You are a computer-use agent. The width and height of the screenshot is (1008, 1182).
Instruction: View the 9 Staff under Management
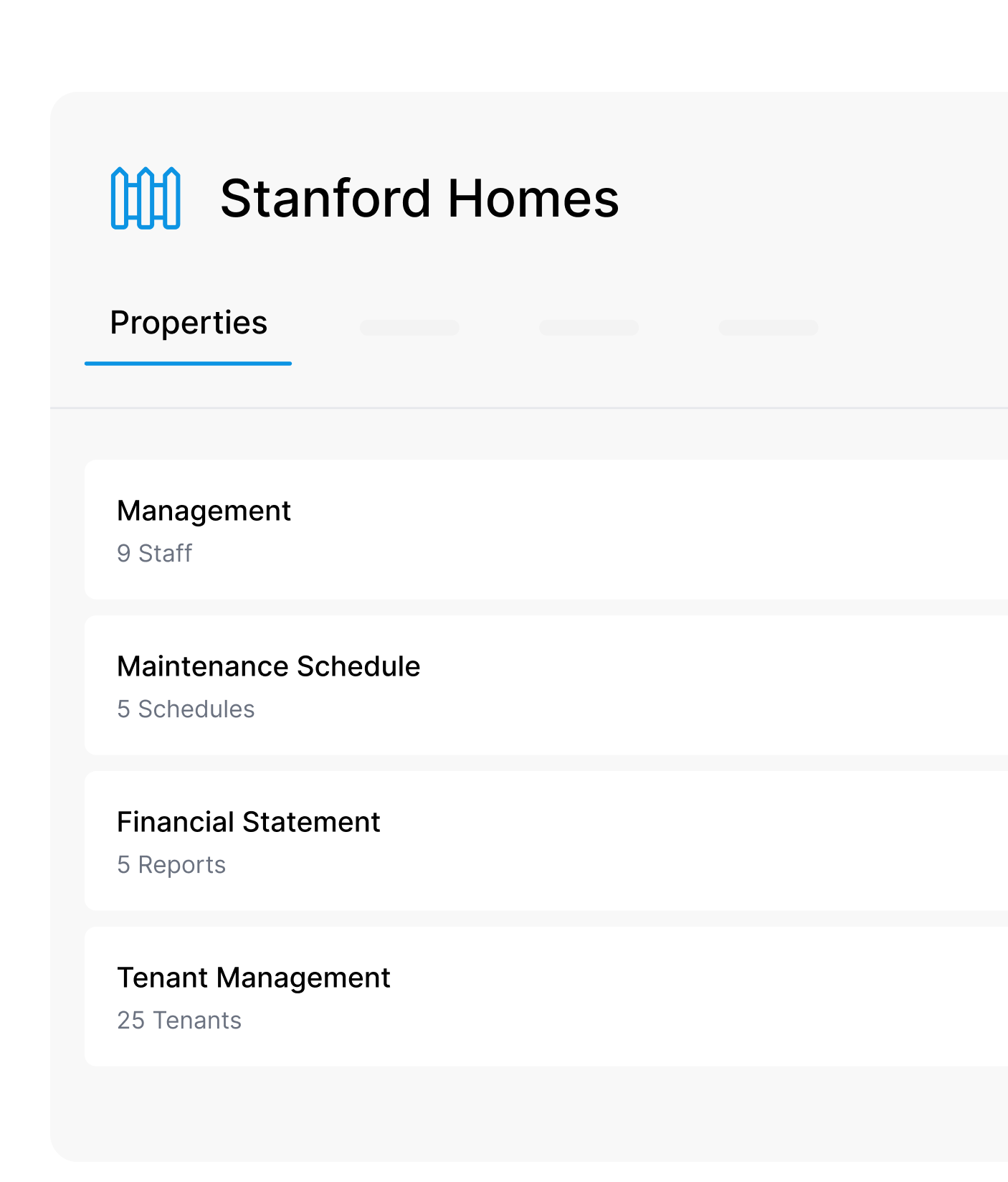tap(155, 553)
